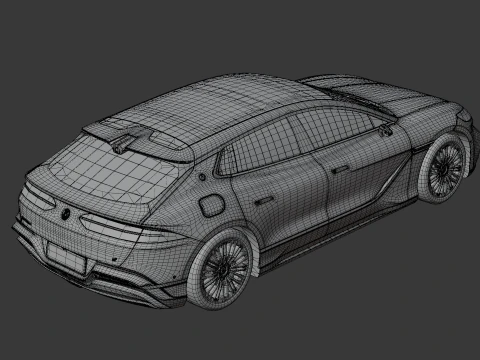Select the rear door handle
This screenshot has height=360, width=480.
tap(264, 201)
